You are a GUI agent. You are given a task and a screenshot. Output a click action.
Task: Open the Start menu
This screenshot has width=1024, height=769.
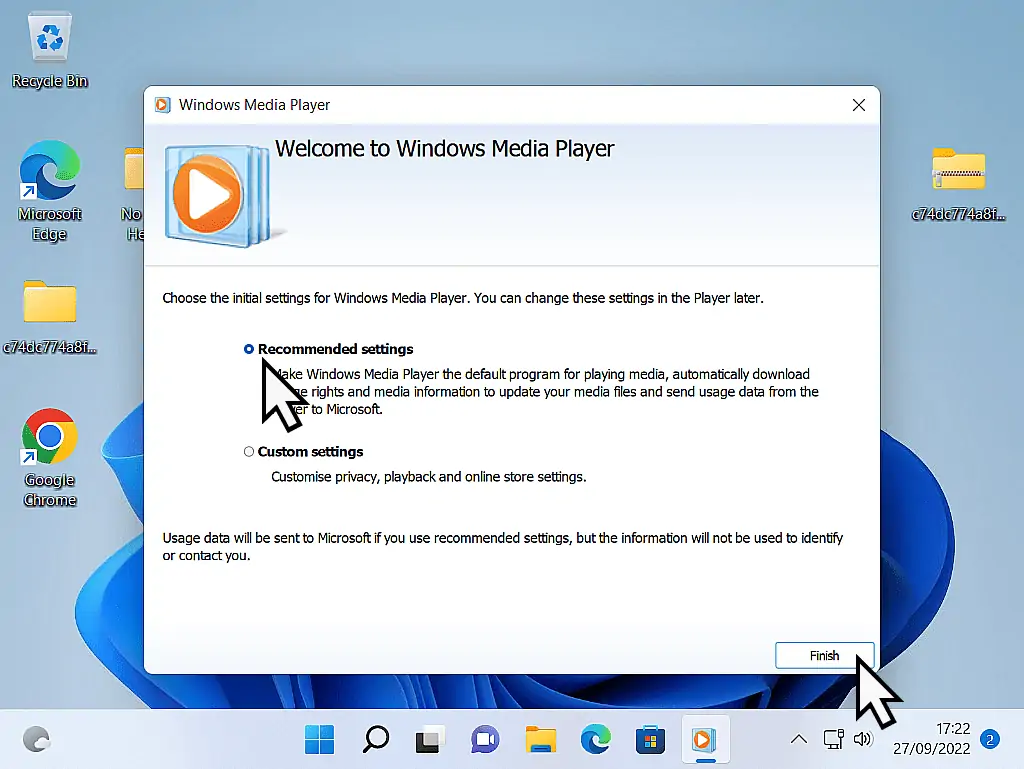pos(319,739)
